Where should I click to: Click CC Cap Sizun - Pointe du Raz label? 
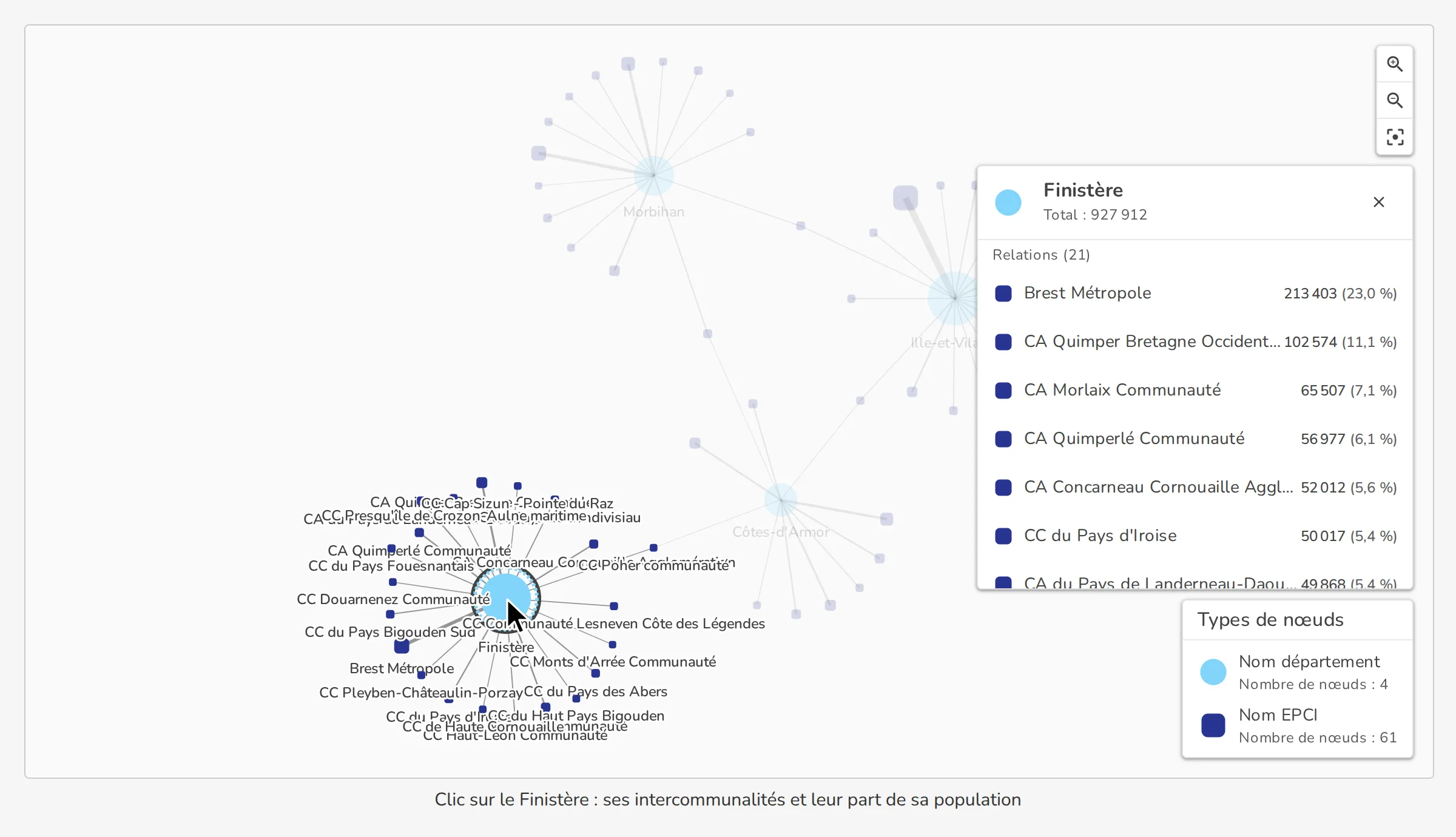pyautogui.click(x=517, y=503)
